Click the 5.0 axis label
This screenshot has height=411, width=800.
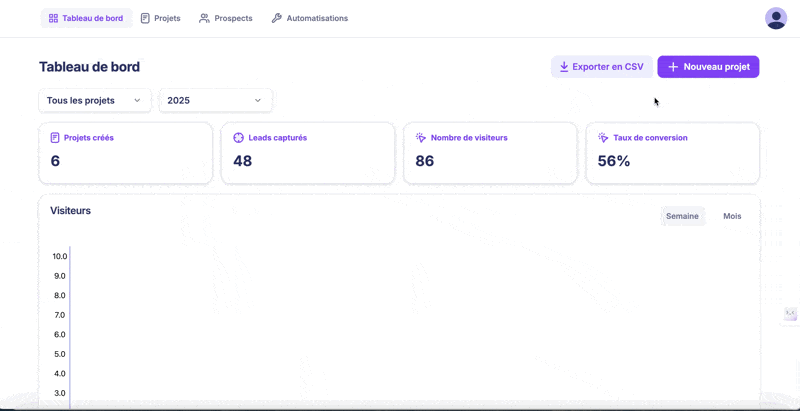point(60,354)
